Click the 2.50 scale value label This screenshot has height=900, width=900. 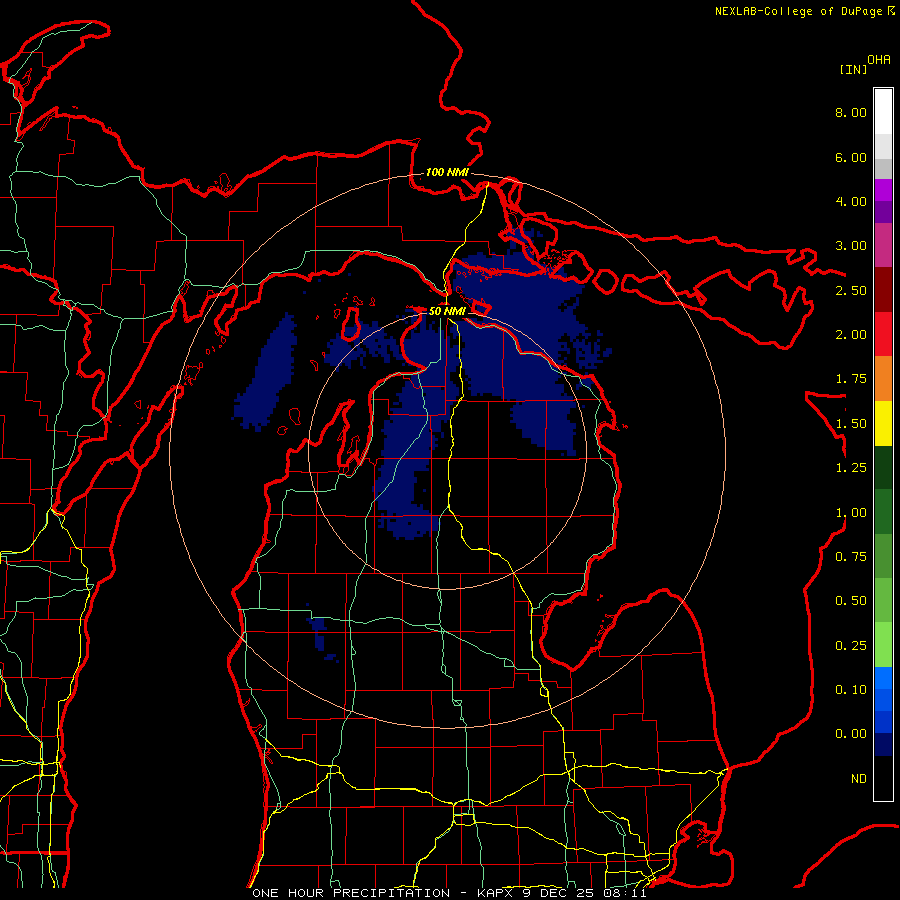click(851, 290)
